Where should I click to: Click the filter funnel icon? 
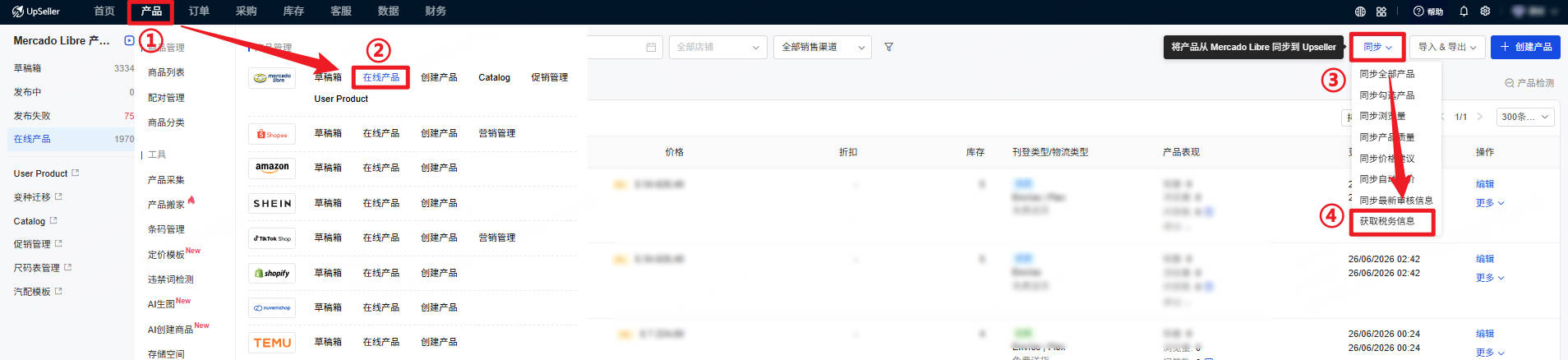click(888, 47)
